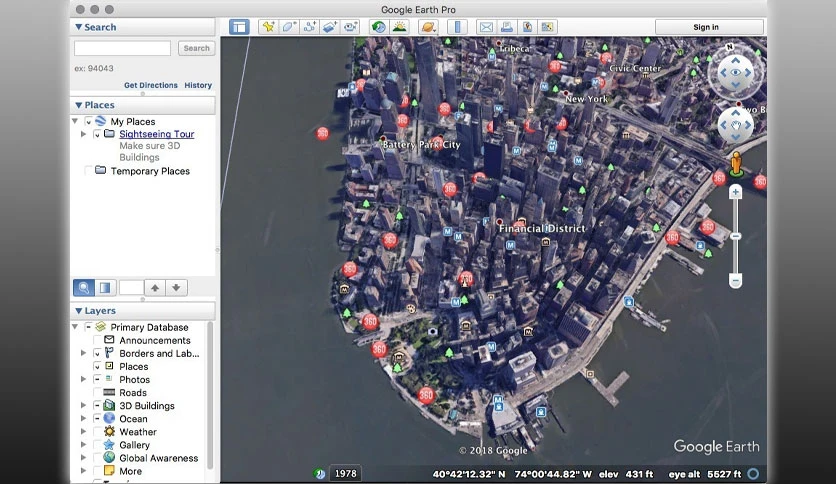Image resolution: width=836 pixels, height=484 pixels.
Task: Open the Sightseeing Tour link
Action: click(157, 134)
